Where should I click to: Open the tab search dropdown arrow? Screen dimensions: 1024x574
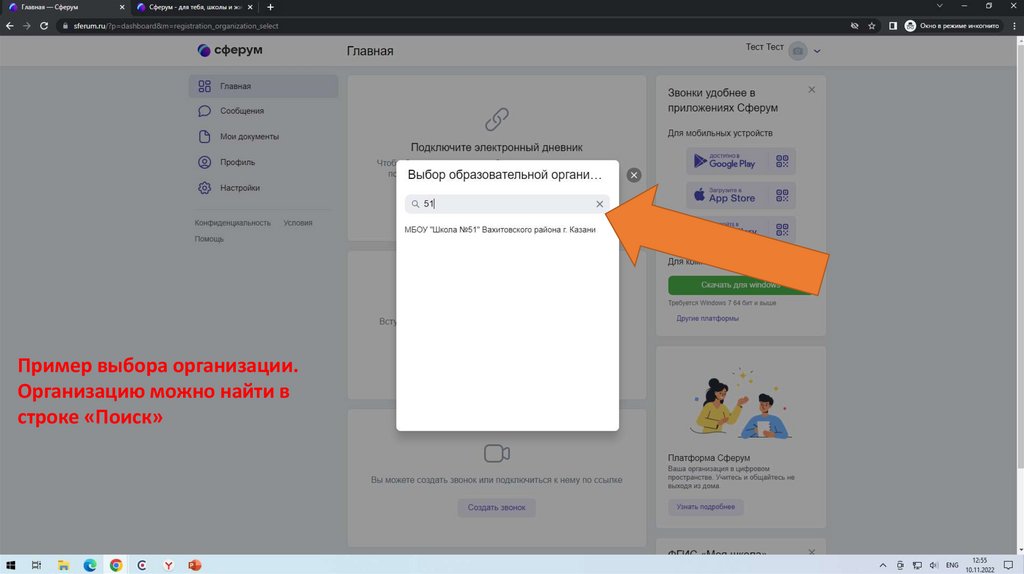[x=940, y=6]
